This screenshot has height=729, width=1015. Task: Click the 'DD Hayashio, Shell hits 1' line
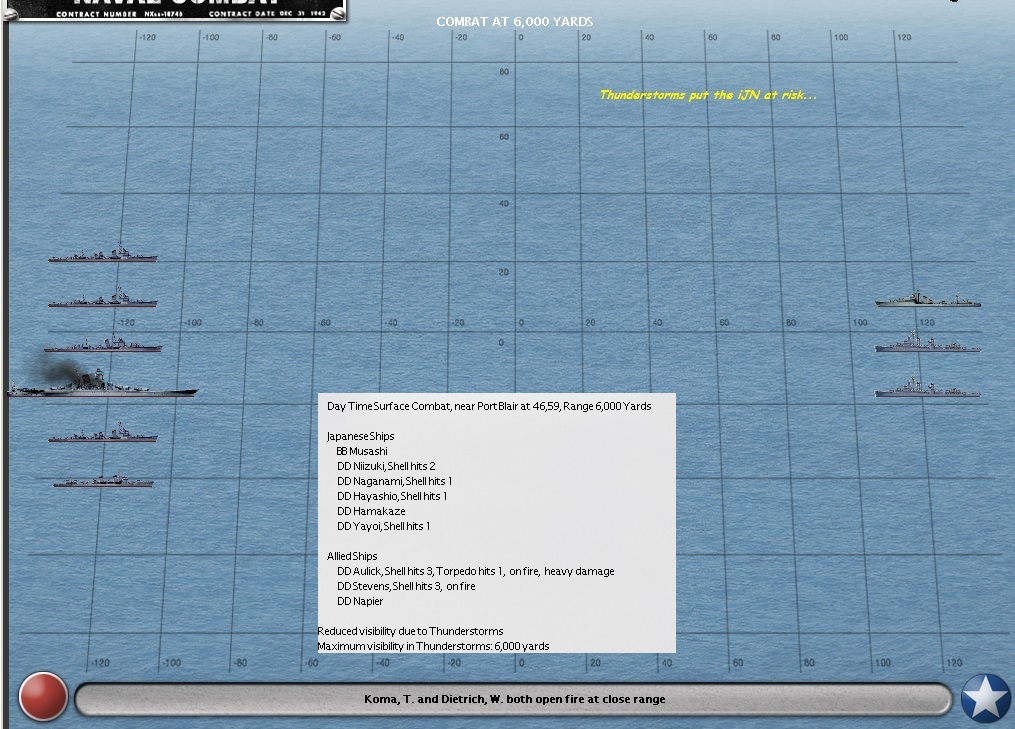[x=392, y=496]
